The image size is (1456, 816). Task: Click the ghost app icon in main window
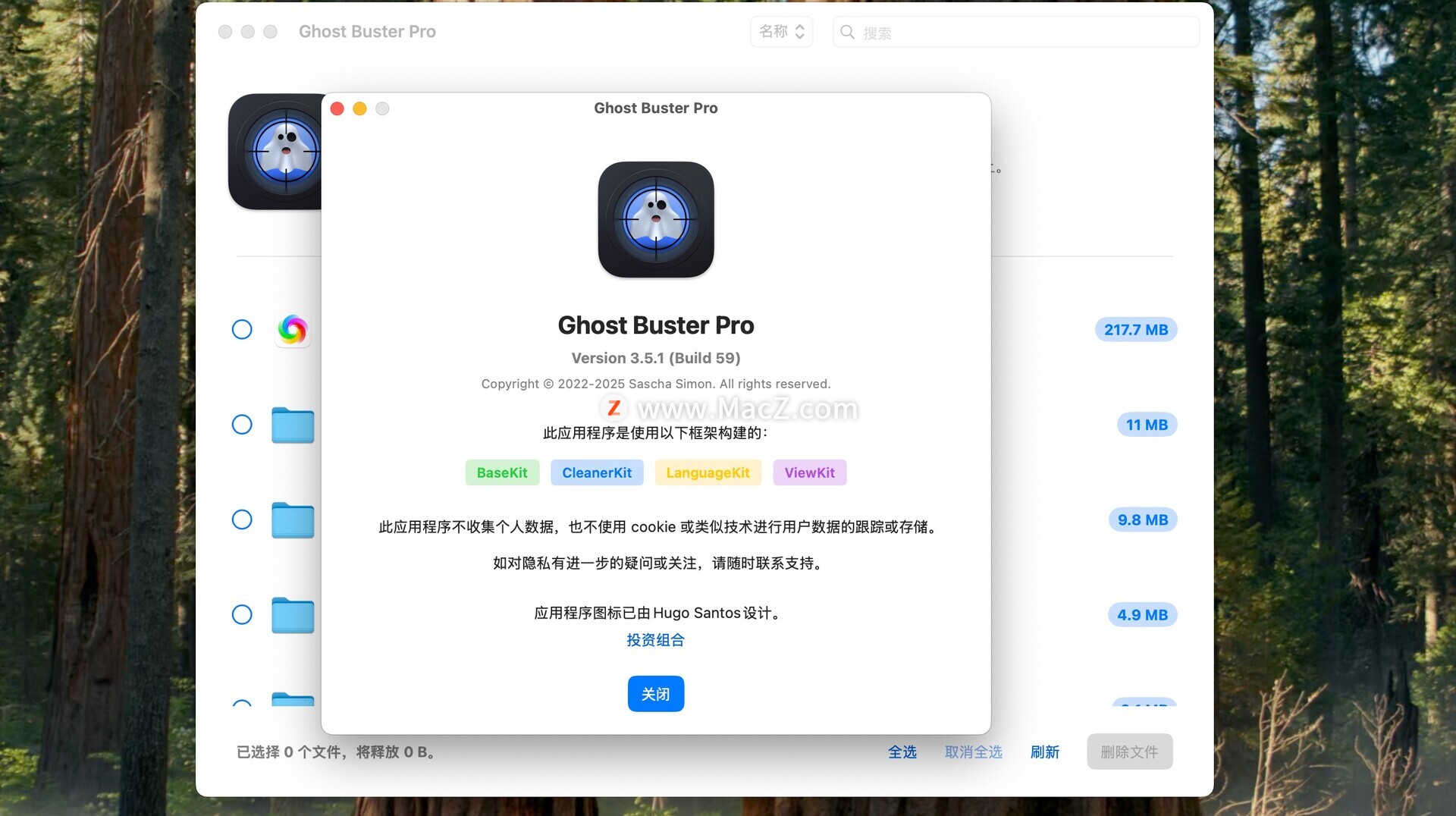pyautogui.click(x=275, y=152)
